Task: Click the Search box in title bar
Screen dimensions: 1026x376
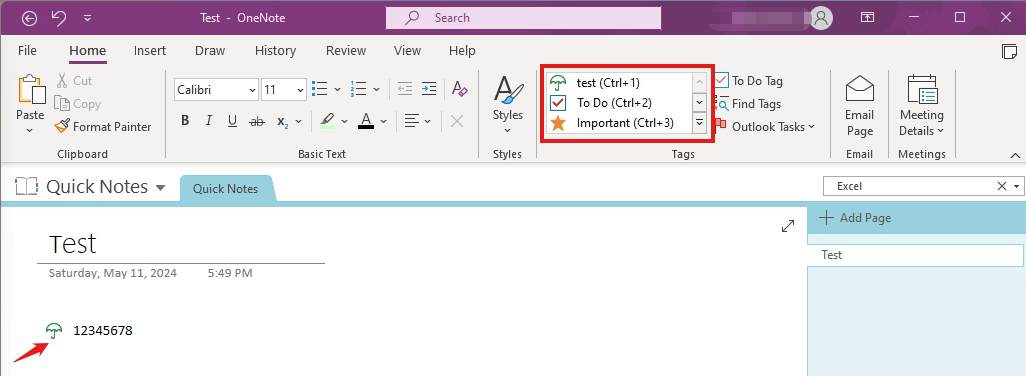Action: [523, 18]
